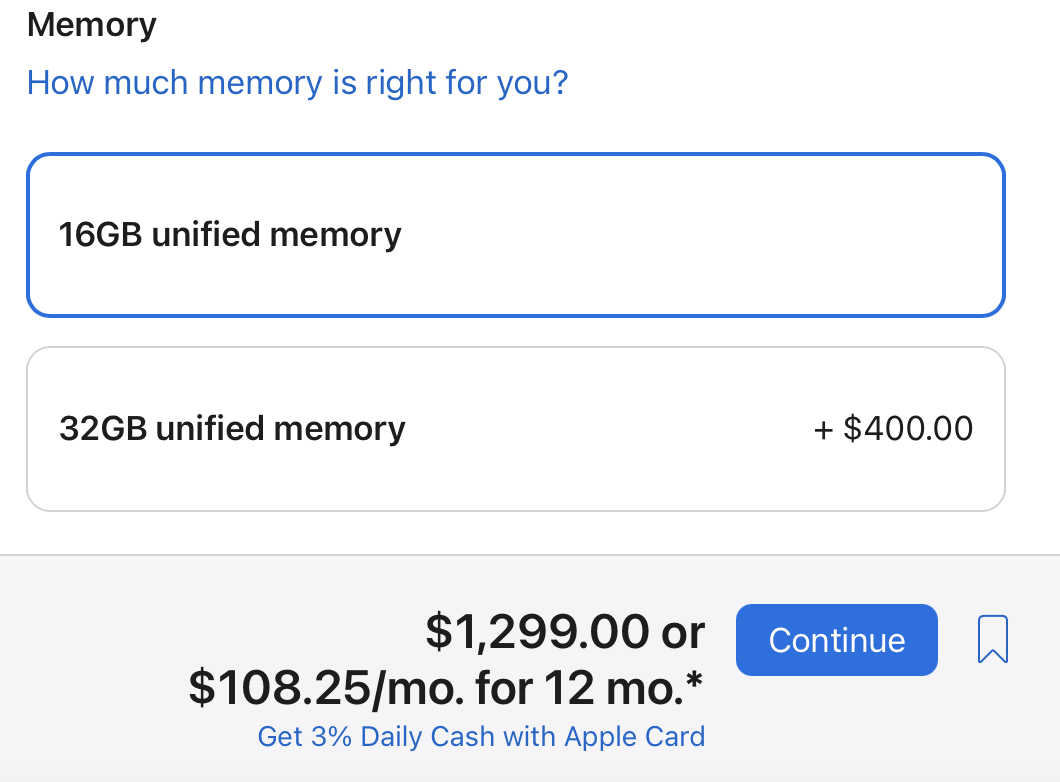Open the Get 3% Daily Cash link
1060x782 pixels.
481,737
